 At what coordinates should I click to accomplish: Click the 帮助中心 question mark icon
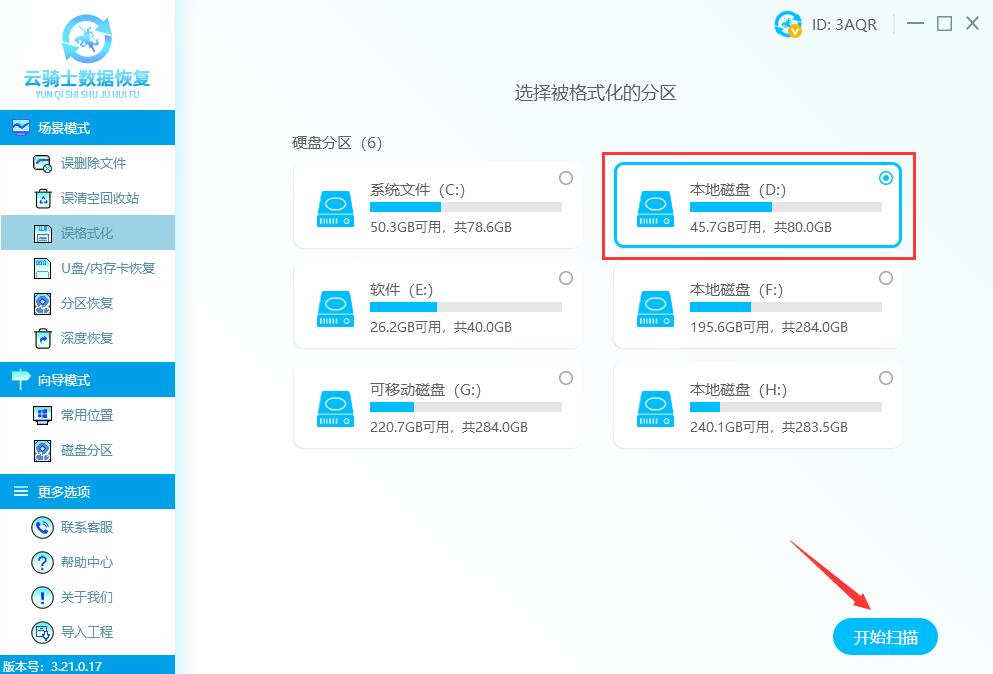pos(42,562)
